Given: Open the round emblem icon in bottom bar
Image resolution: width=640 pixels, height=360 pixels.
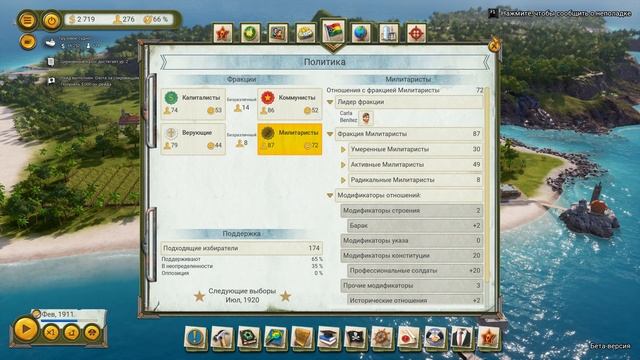Looking at the screenshot, I should (x=435, y=338).
